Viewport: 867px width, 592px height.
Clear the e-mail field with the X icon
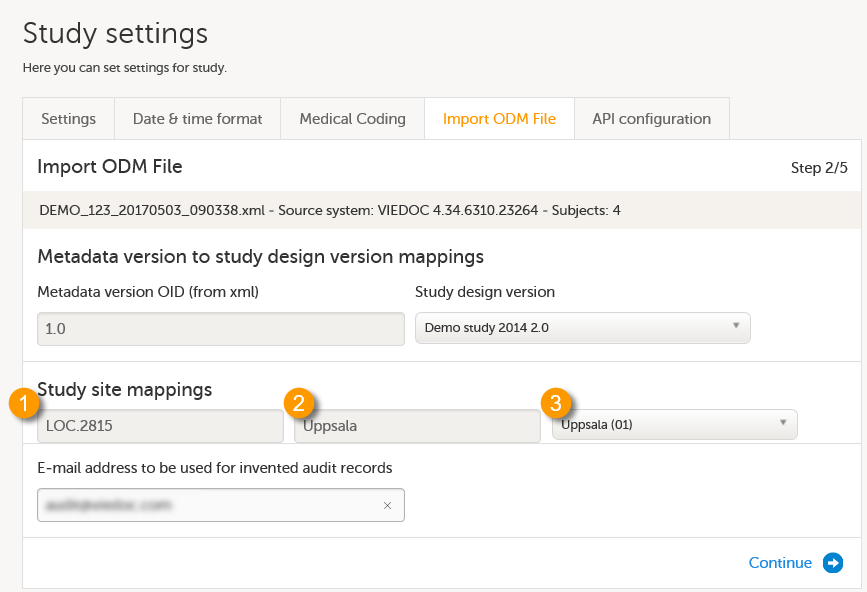coord(387,506)
